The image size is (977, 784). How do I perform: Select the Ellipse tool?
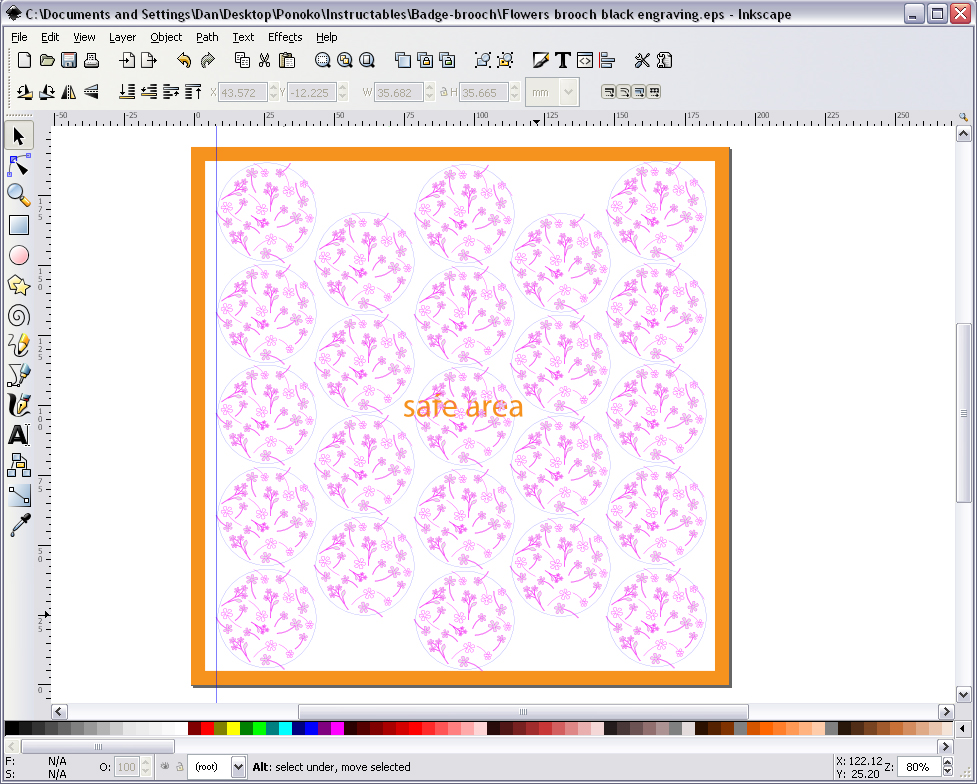pos(19,256)
